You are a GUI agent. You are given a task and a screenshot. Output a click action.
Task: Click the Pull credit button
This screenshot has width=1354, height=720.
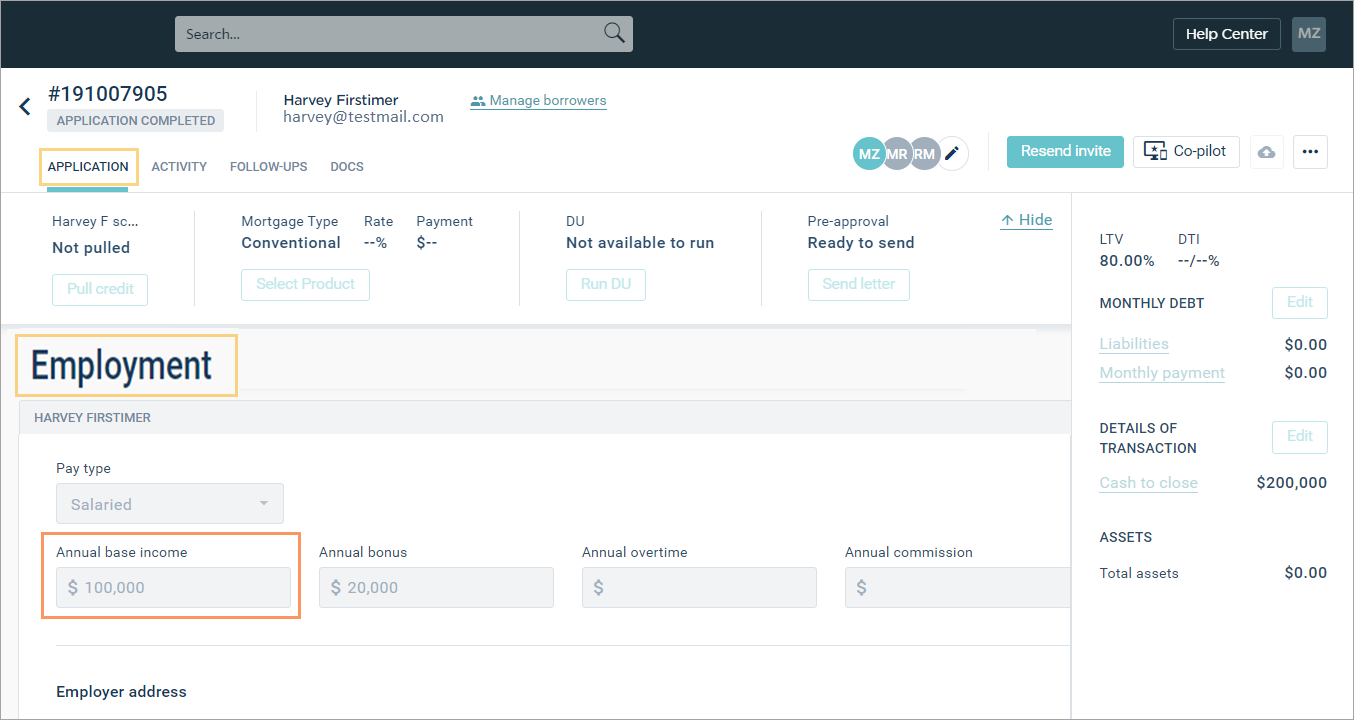pos(100,289)
